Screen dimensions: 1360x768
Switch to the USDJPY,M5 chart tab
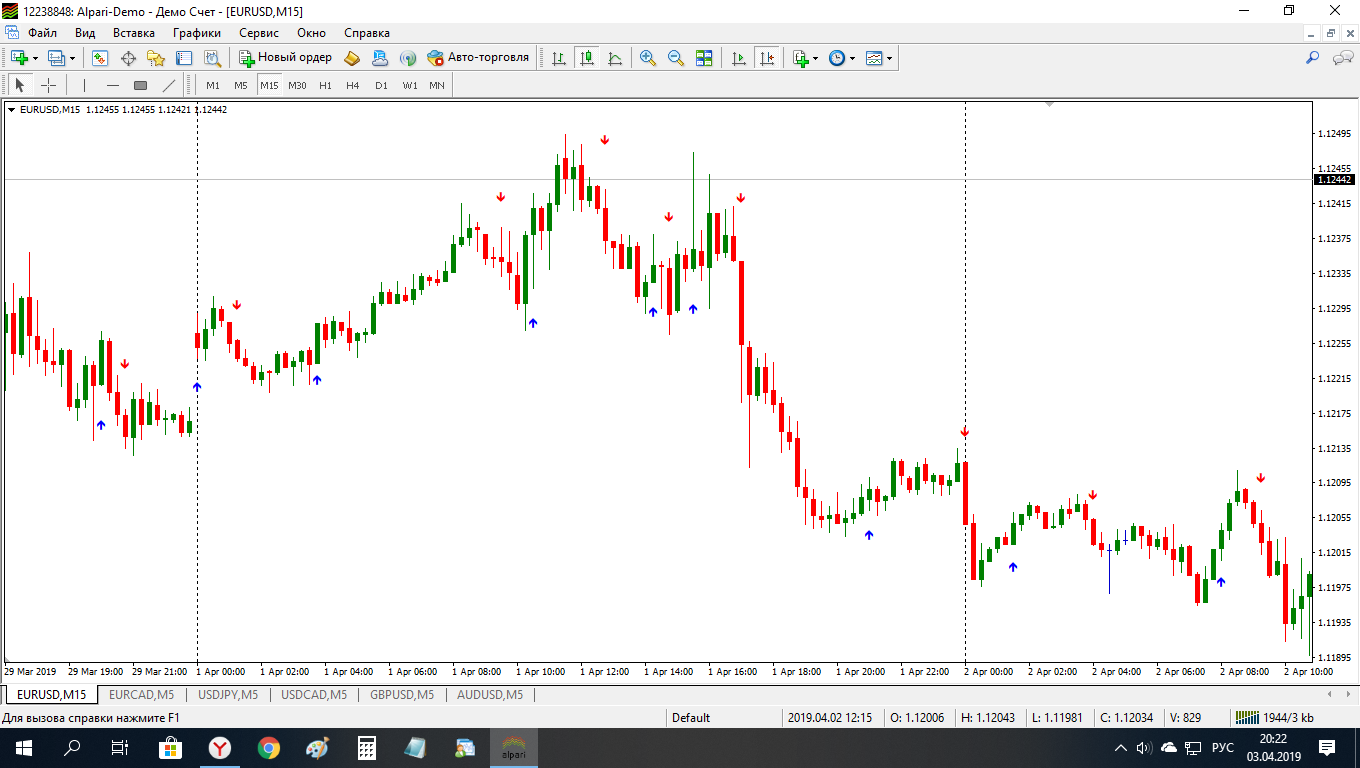point(228,694)
